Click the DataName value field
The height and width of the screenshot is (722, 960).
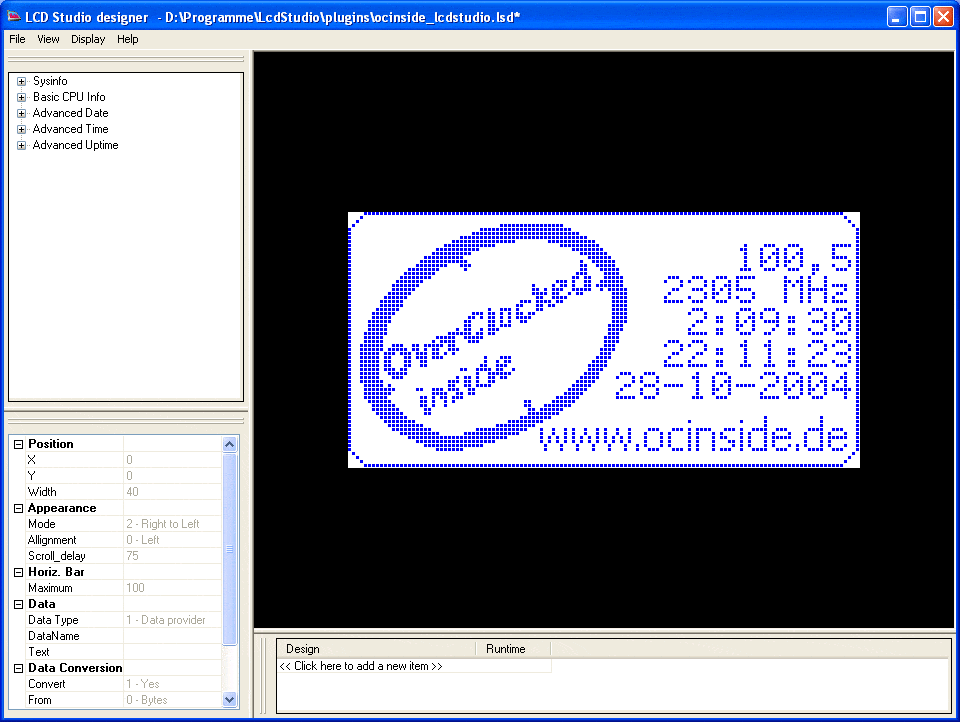pyautogui.click(x=173, y=636)
